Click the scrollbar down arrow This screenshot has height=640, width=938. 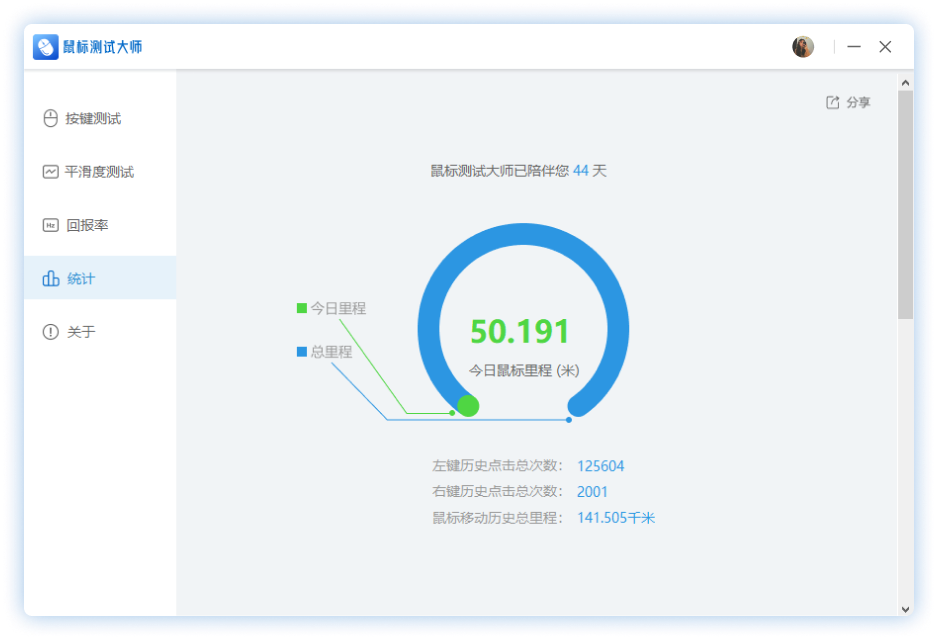[x=906, y=609]
